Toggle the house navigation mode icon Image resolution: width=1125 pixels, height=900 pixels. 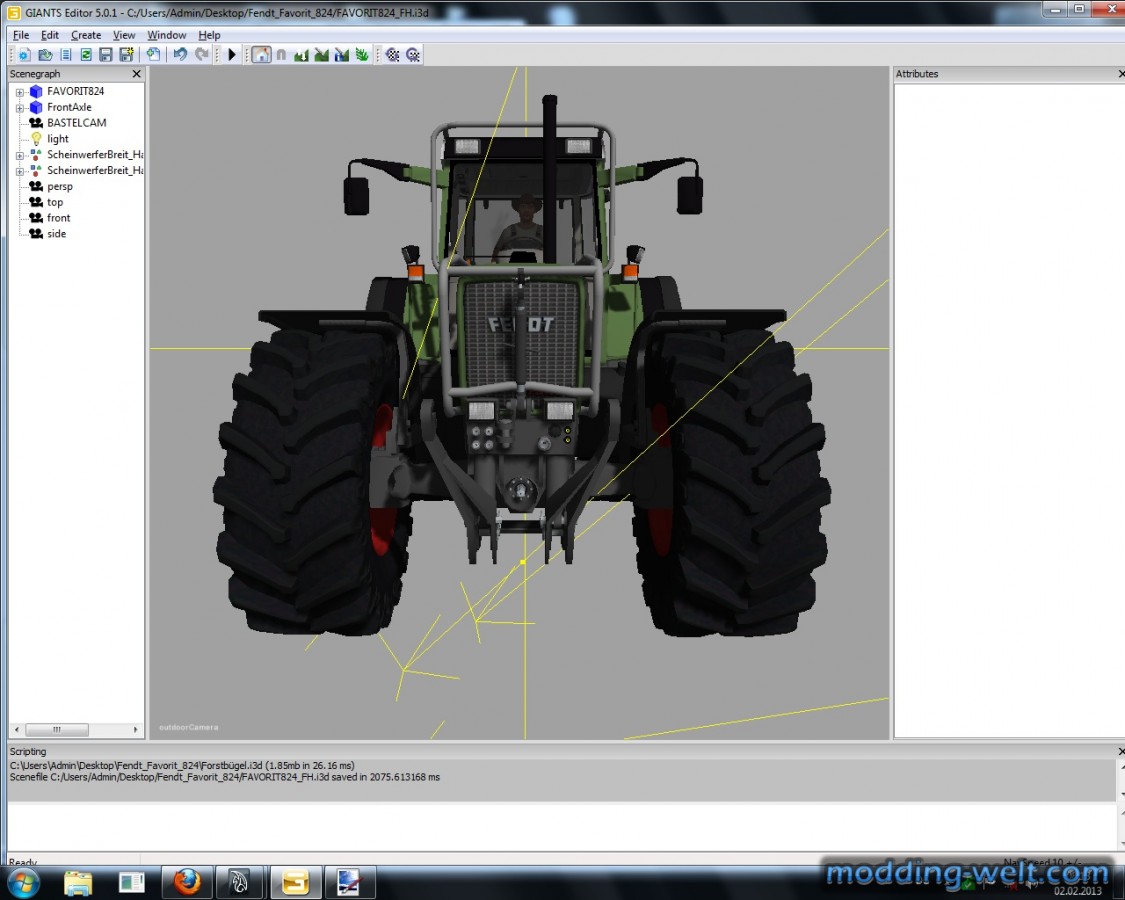tap(261, 55)
